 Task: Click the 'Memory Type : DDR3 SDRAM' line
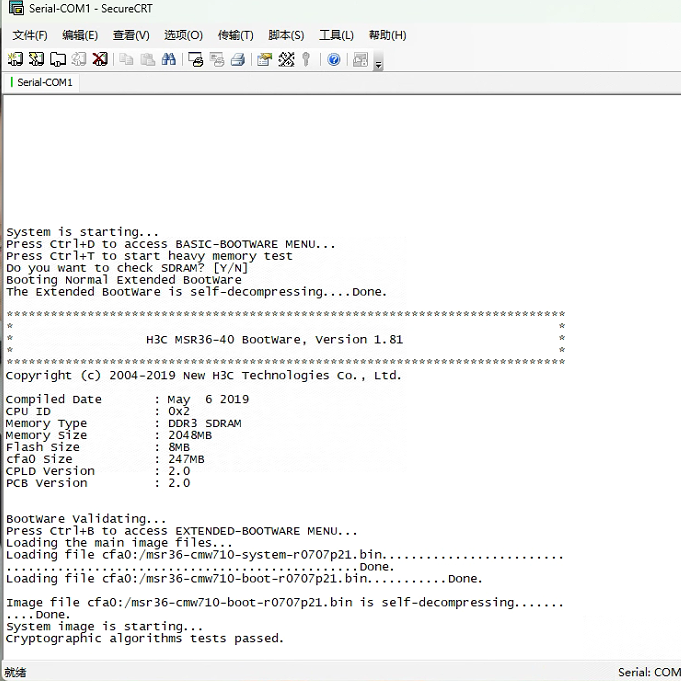tap(123, 423)
